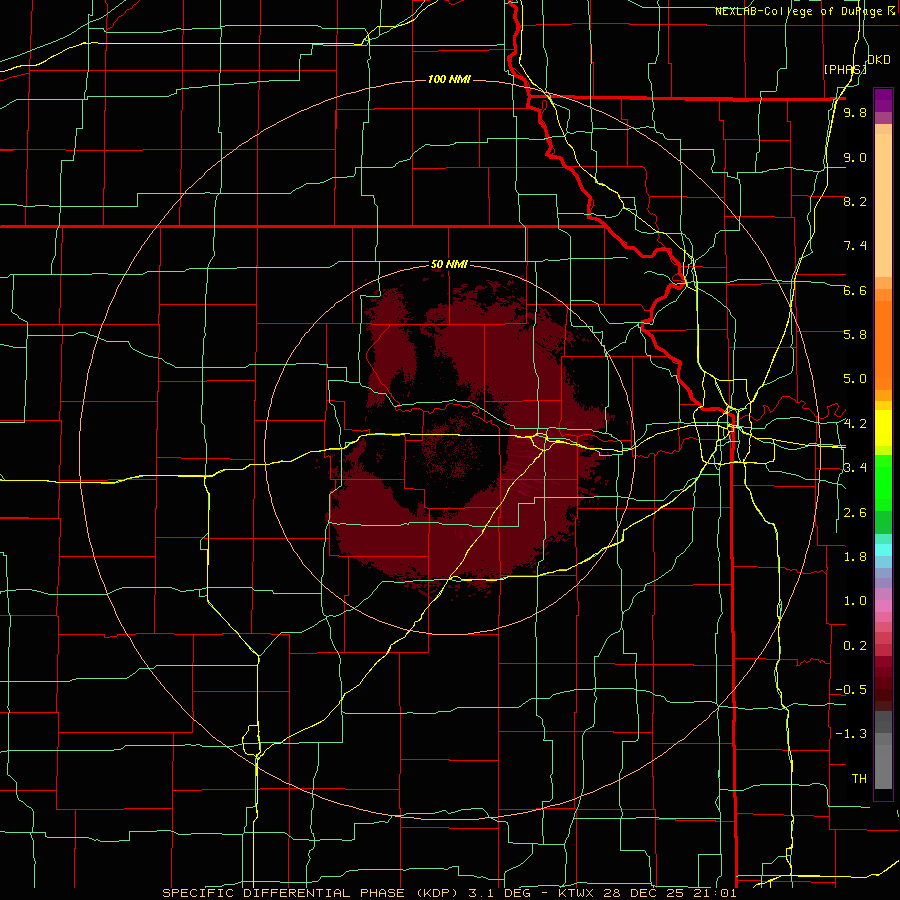
Task: Click the -0.5 value on the legend
Action: [x=851, y=690]
